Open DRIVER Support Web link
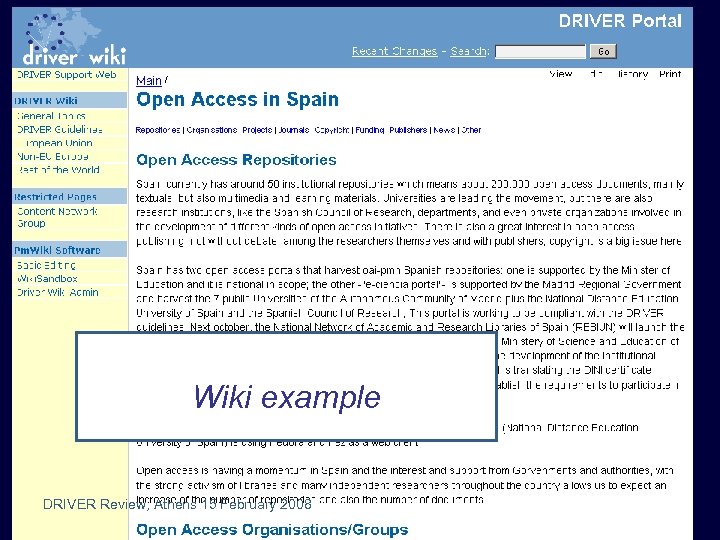Viewport: 720px width, 540px height. [x=67, y=74]
